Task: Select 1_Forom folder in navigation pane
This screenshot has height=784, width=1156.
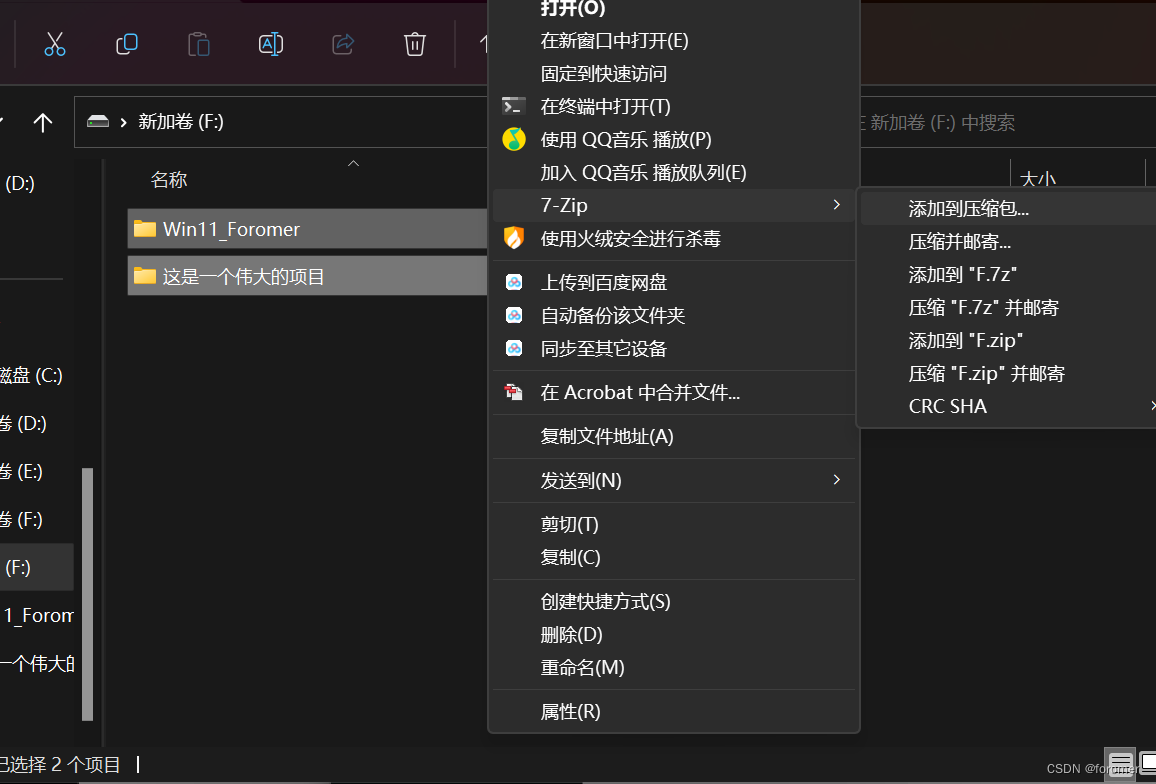Action: click(x=38, y=615)
